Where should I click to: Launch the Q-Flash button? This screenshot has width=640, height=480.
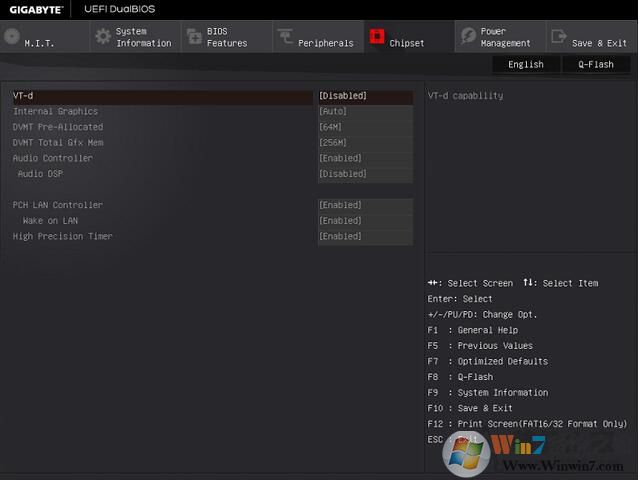pos(596,64)
